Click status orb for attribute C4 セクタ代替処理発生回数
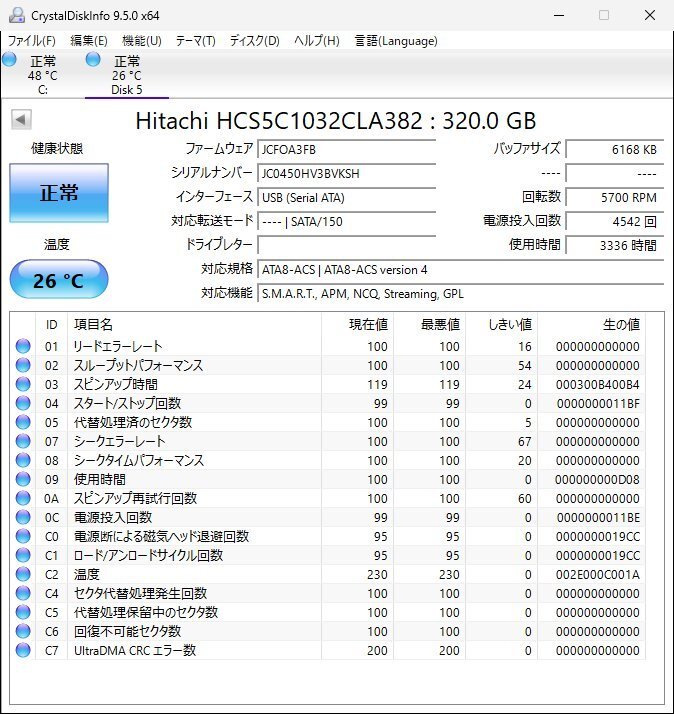 pyautogui.click(x=23, y=593)
